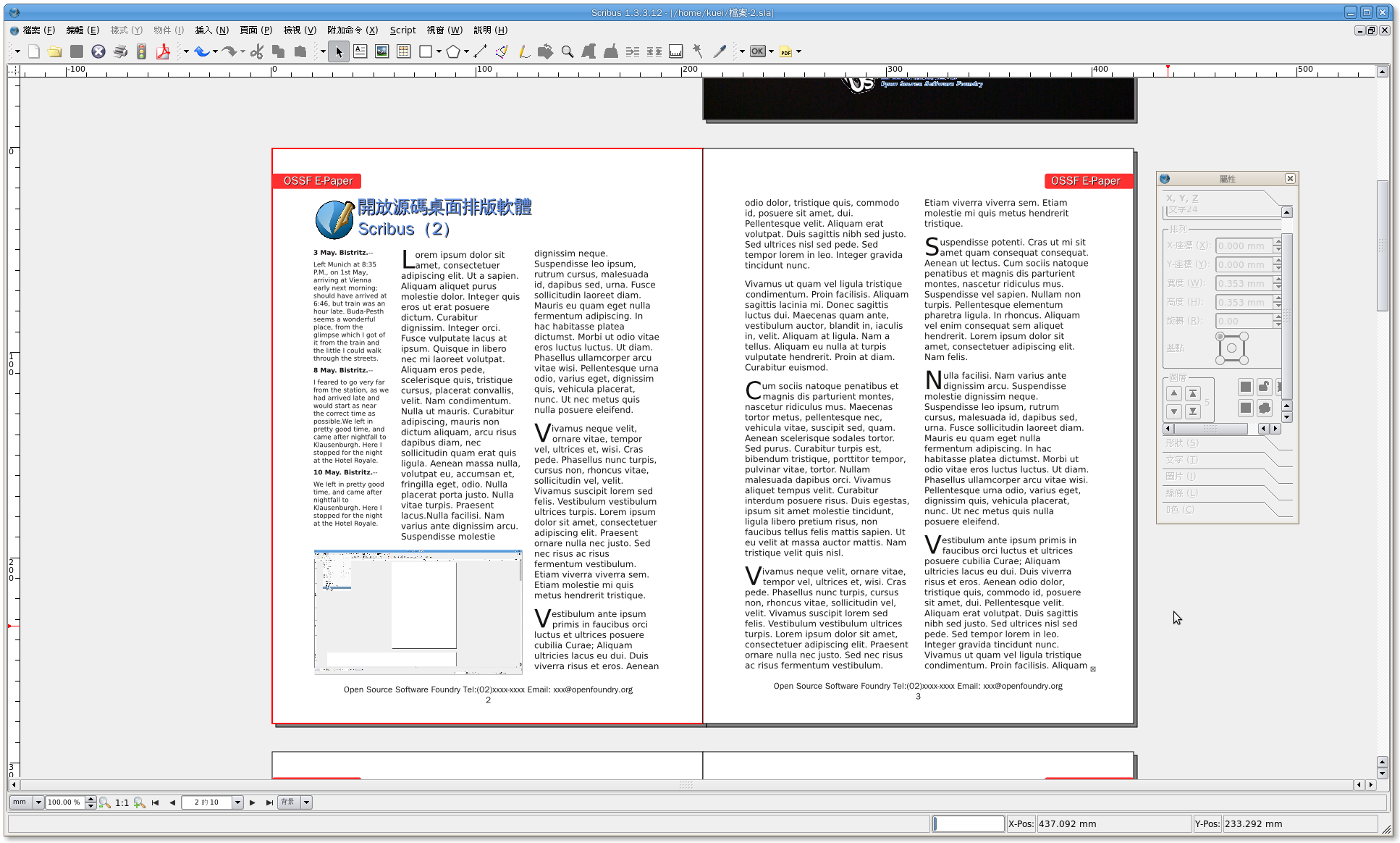Select the Rotate Item tool
This screenshot has height=843, width=1400.
coord(546,51)
